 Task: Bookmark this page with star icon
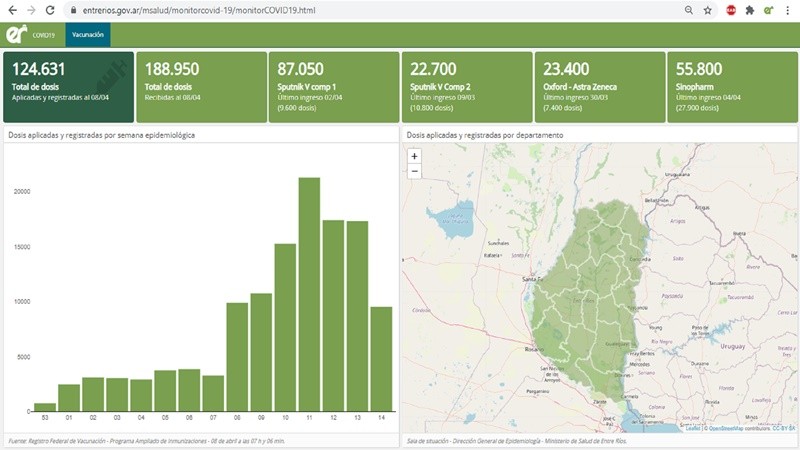708,9
